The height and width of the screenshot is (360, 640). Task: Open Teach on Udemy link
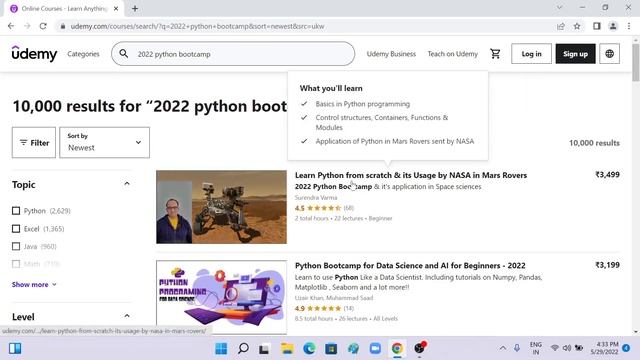point(453,54)
